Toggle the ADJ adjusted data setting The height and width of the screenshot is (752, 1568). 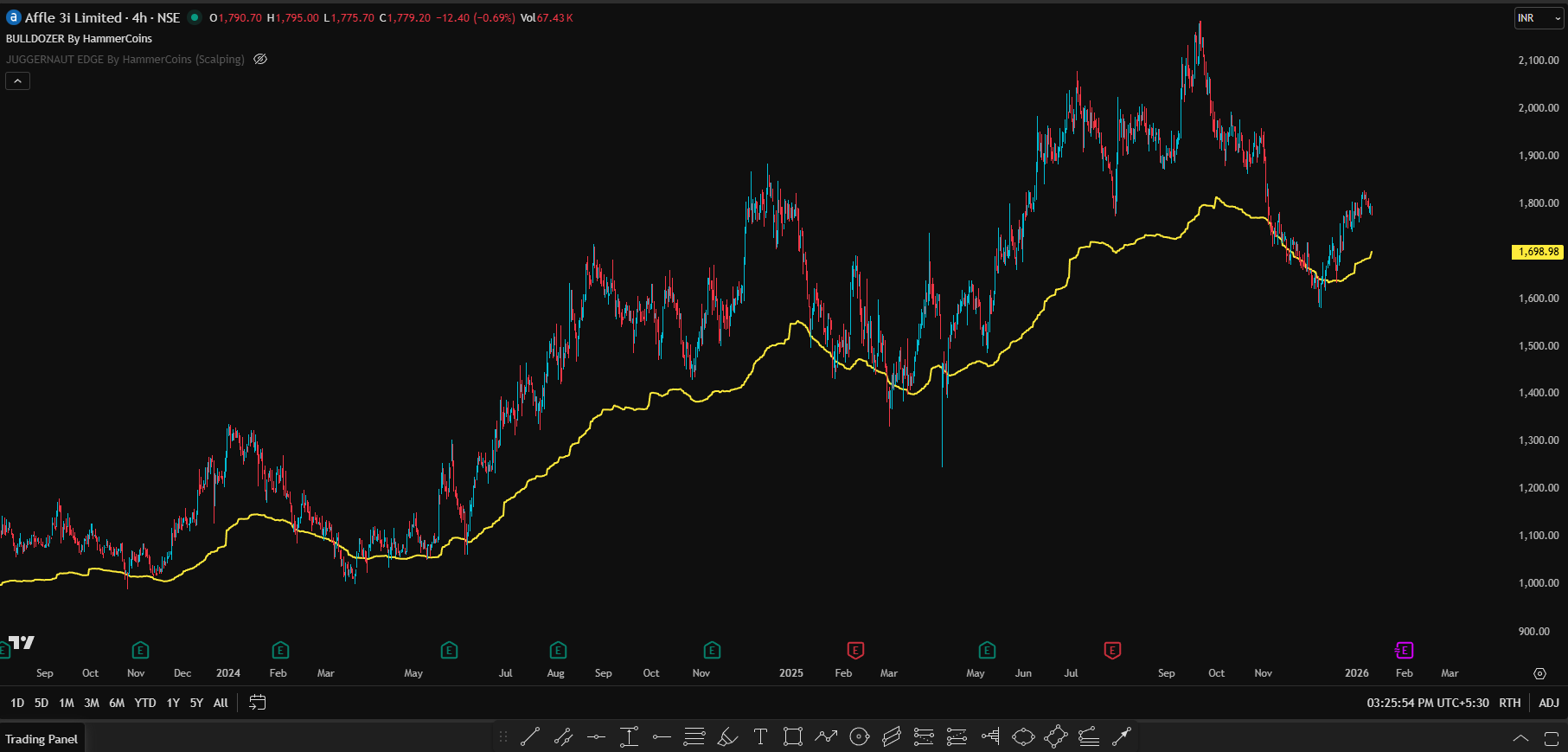[1548, 703]
